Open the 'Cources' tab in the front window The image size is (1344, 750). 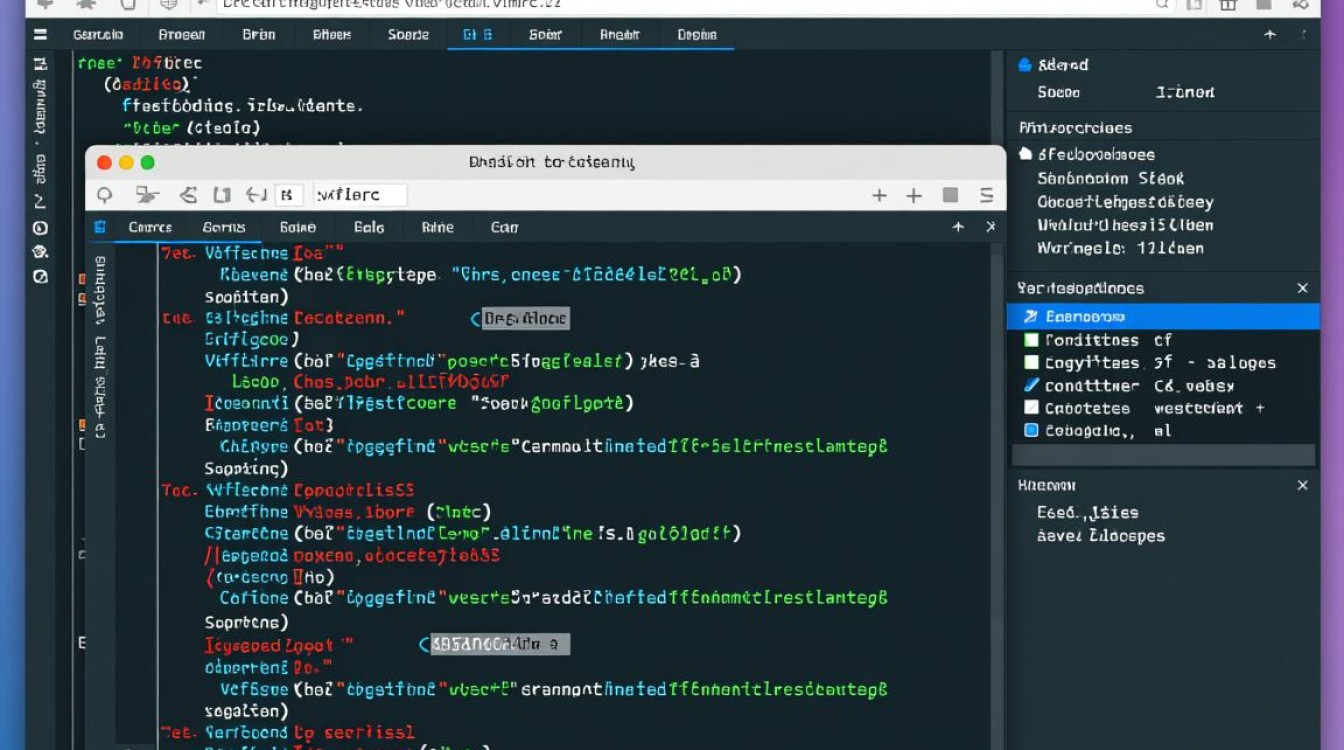[x=150, y=227]
